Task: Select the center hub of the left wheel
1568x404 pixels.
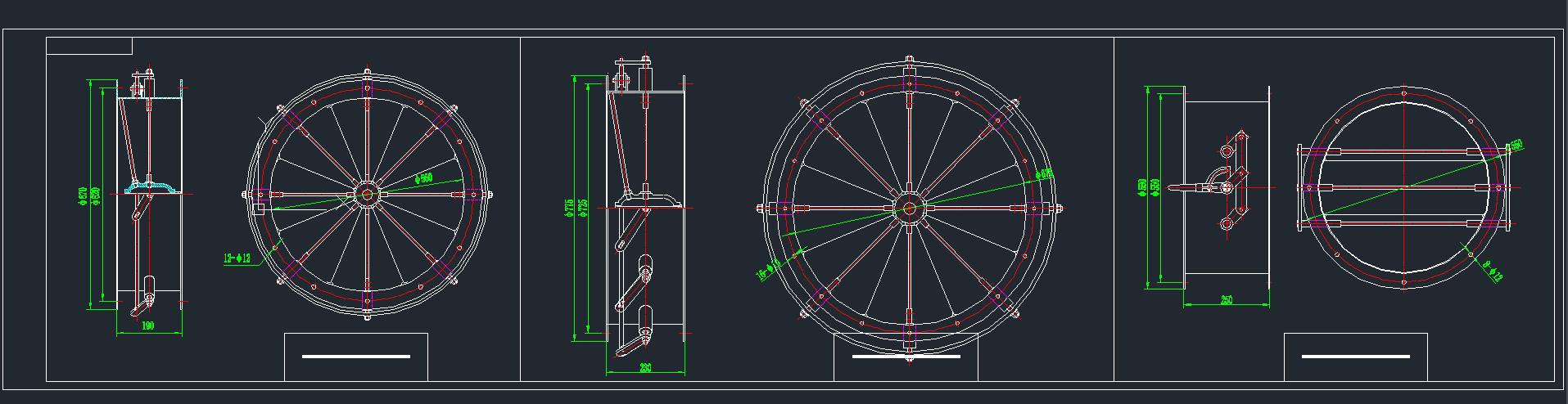Action: coord(366,194)
